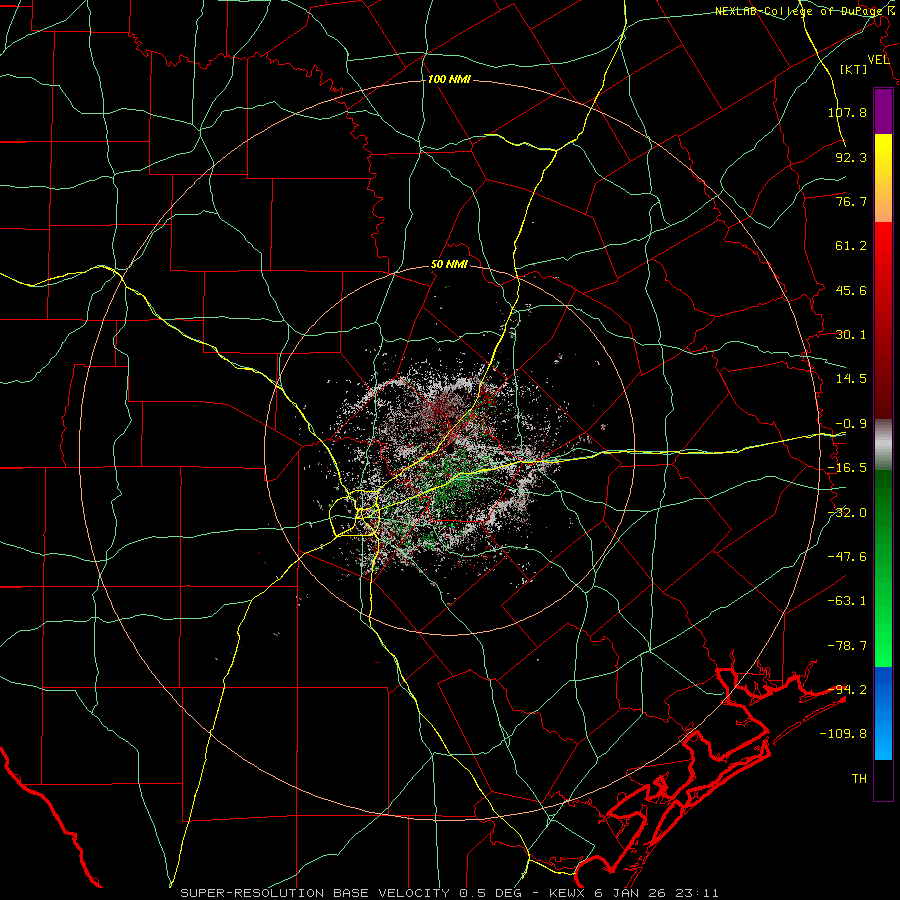Click the 0.5 DEG elevation text in caption
The height and width of the screenshot is (900, 900).
tap(490, 893)
